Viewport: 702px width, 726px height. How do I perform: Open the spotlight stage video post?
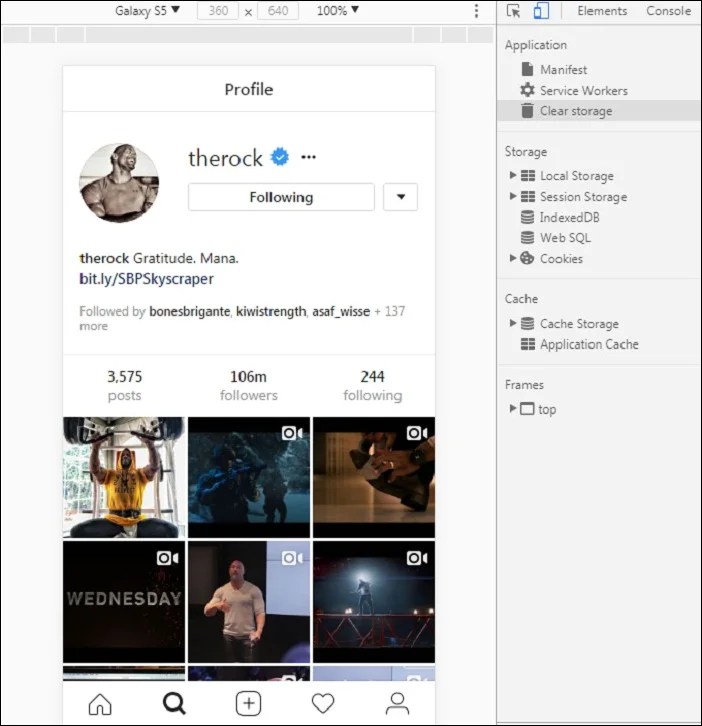[374, 602]
